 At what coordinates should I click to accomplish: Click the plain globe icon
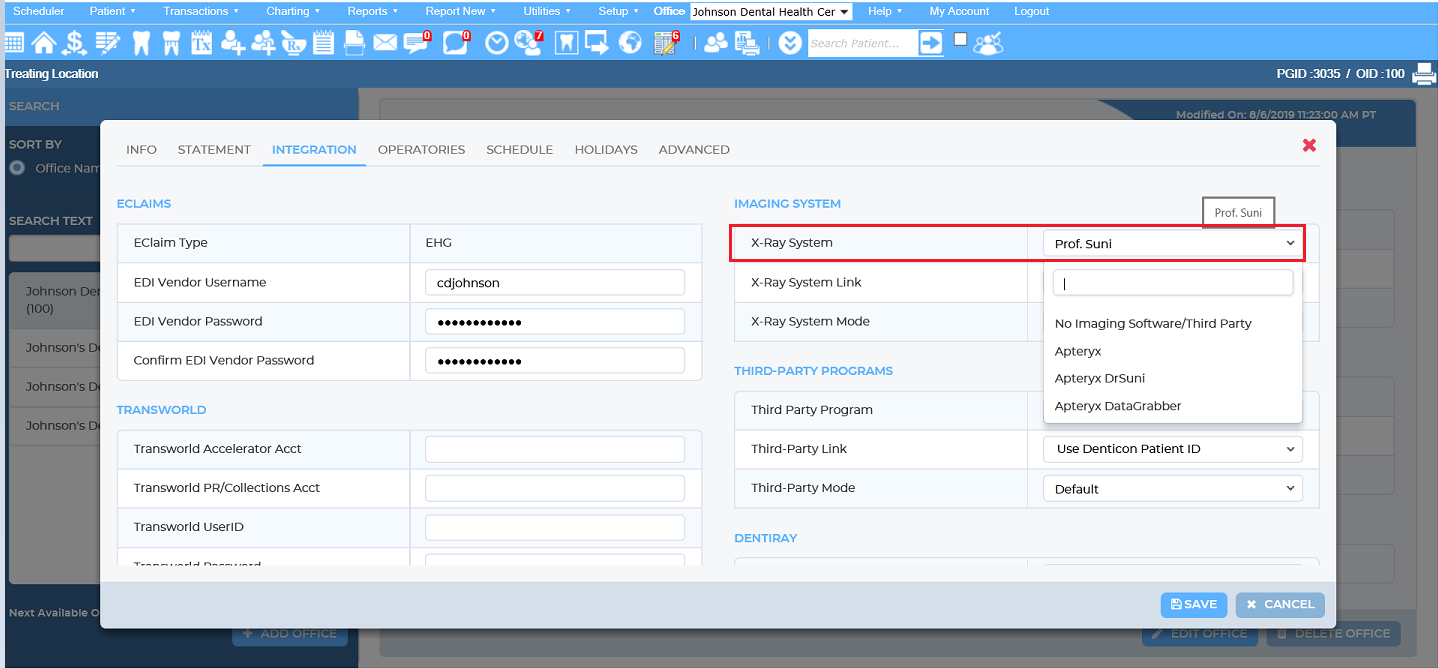(630, 43)
